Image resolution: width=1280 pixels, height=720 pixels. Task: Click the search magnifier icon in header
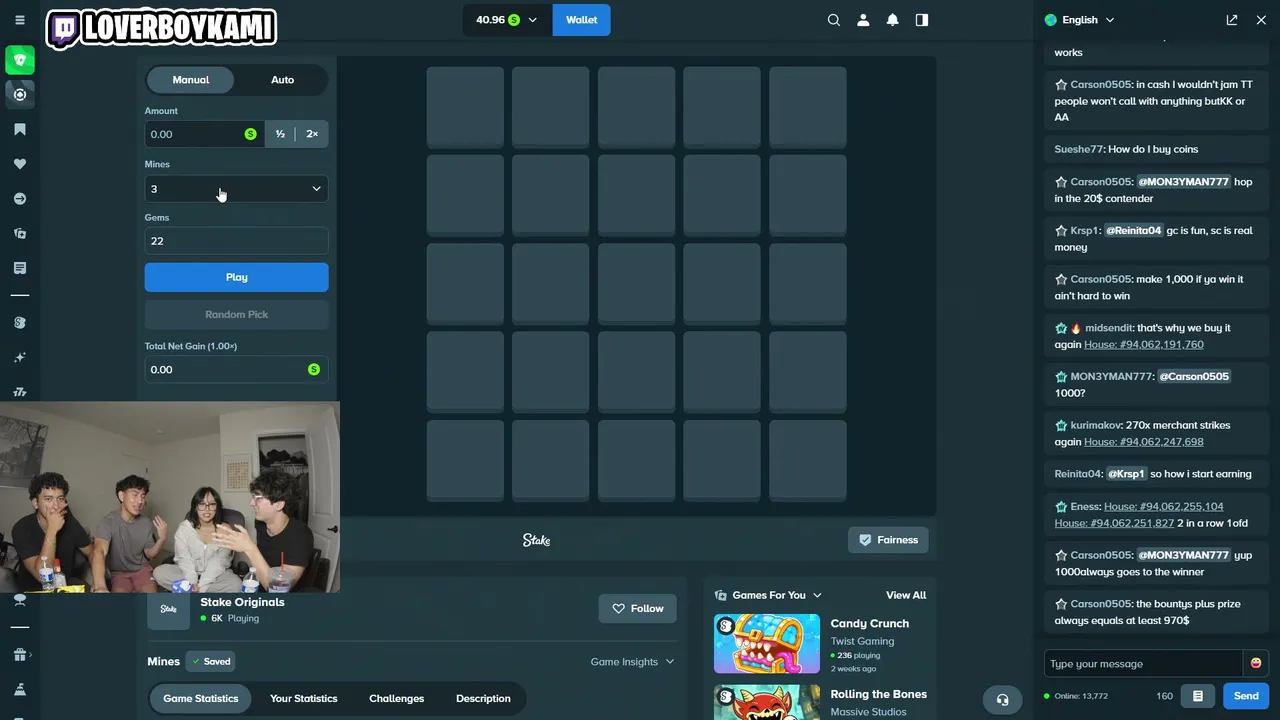coord(833,20)
